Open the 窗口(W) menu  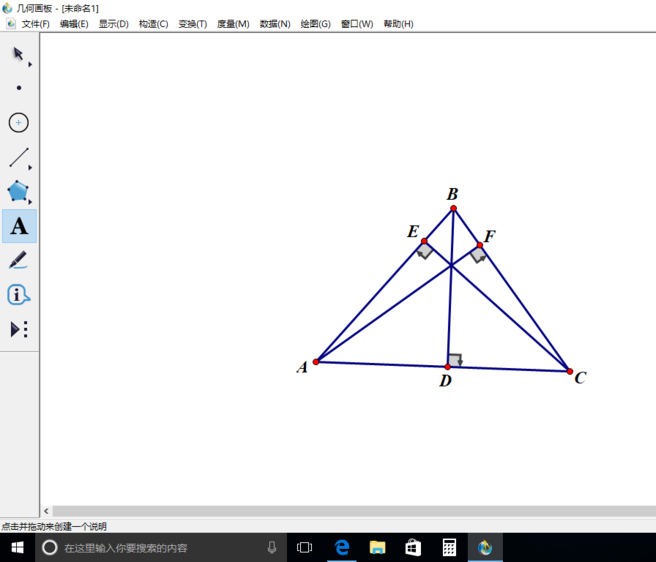pos(357,24)
